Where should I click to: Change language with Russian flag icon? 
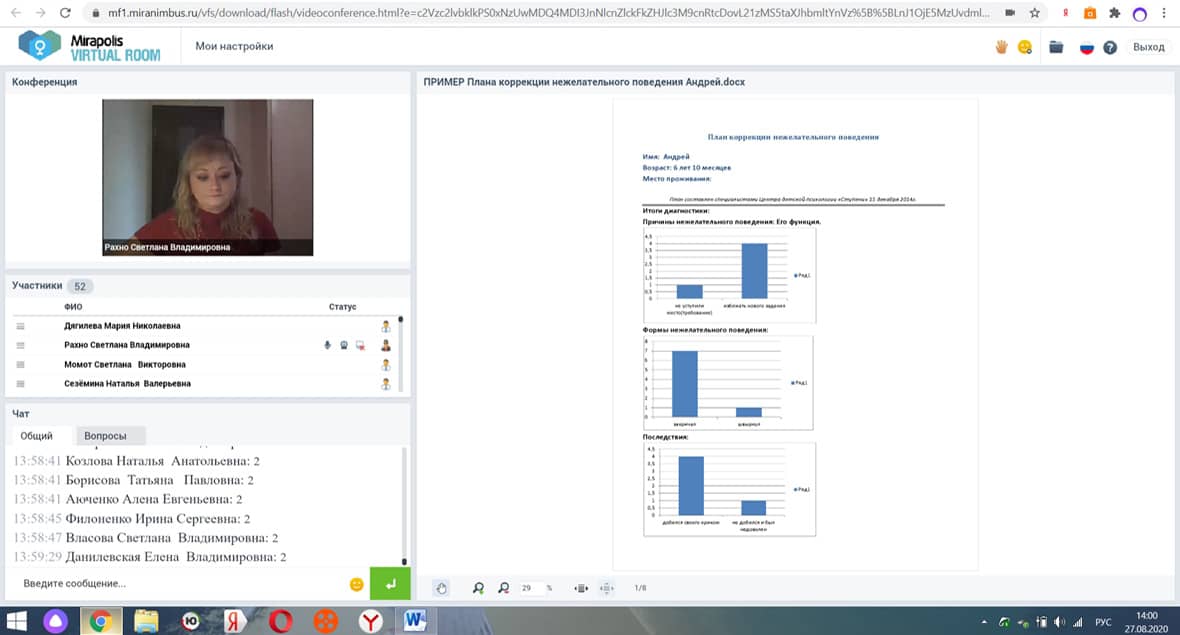click(1087, 47)
